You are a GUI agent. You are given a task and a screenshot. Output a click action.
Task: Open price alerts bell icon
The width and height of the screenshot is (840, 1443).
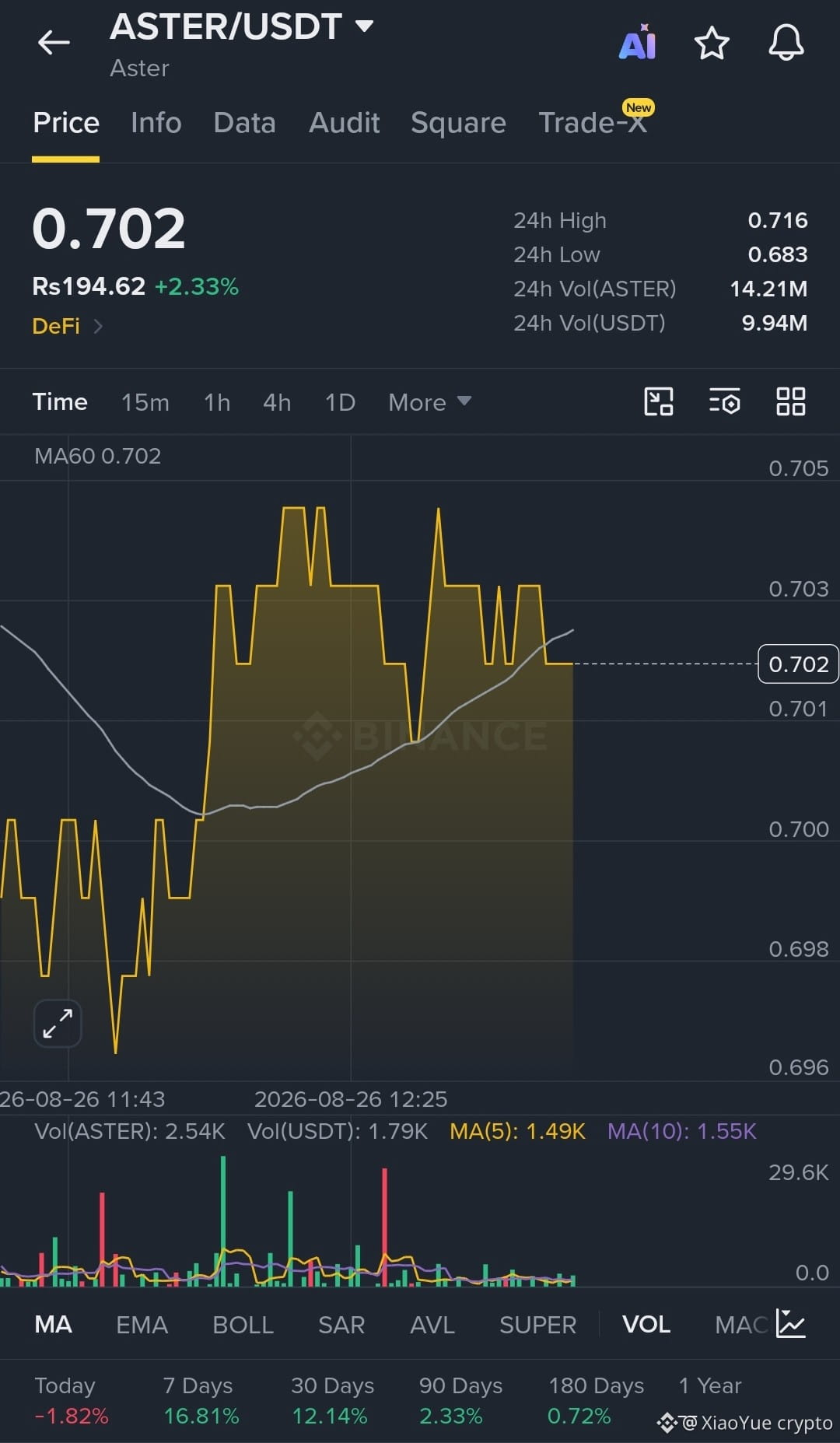(x=786, y=42)
